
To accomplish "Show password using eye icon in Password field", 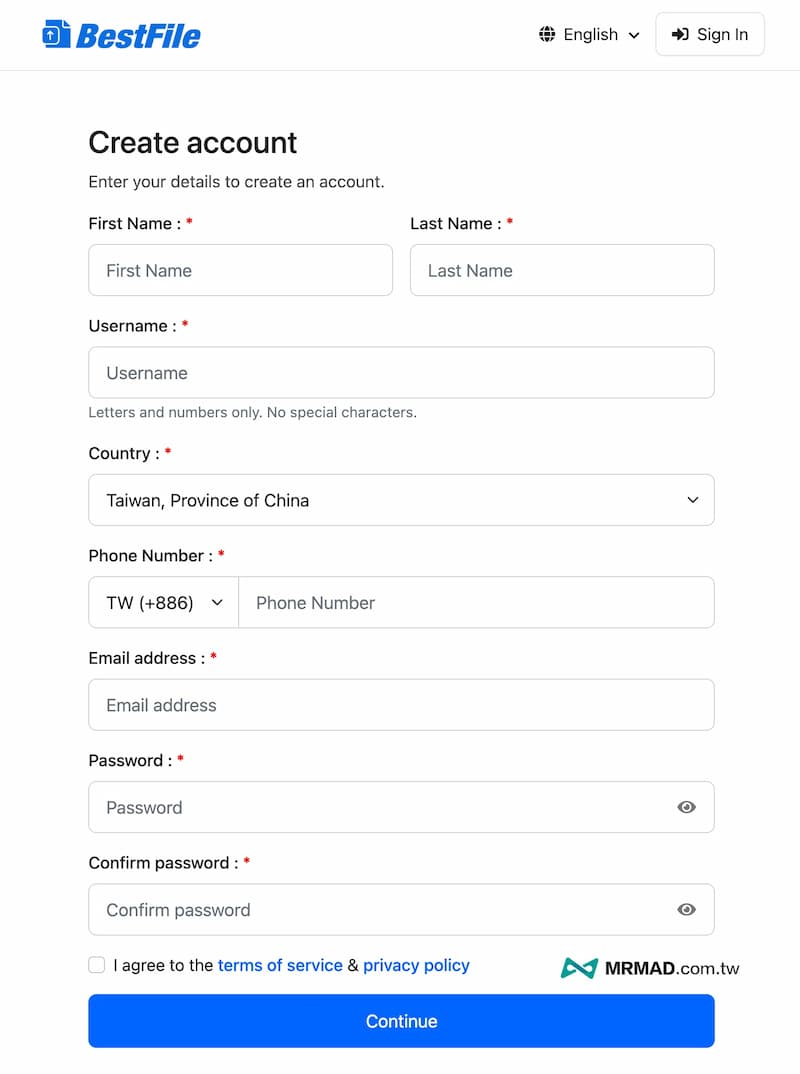I will 686,807.
